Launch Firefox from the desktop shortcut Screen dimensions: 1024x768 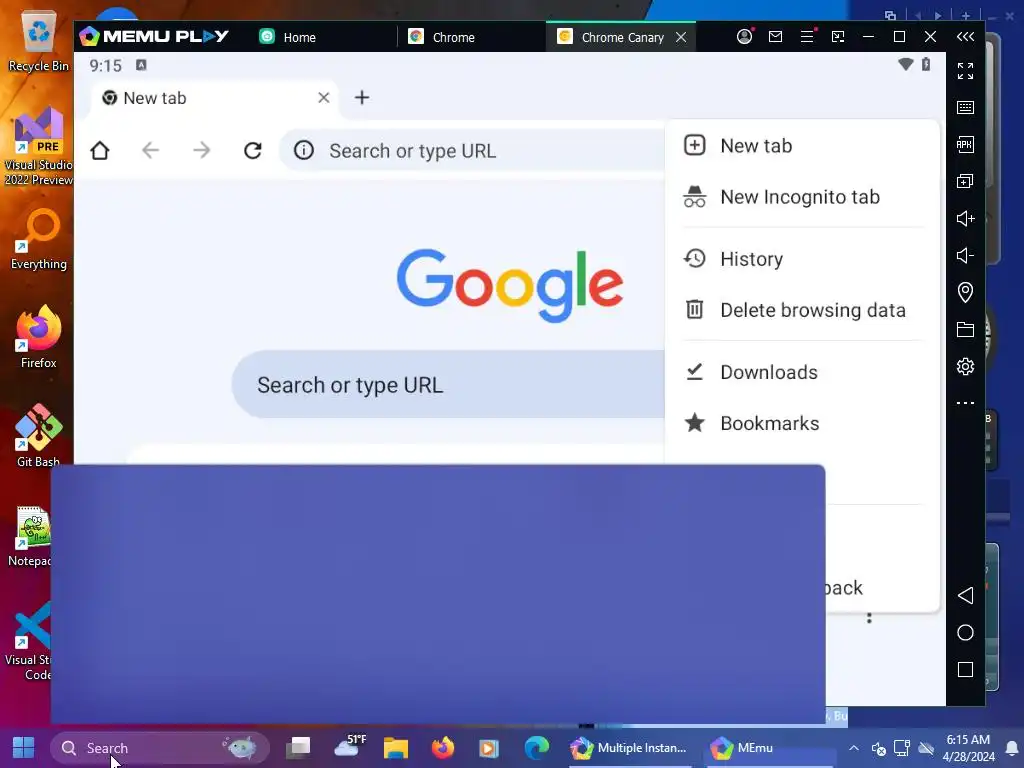(x=38, y=337)
